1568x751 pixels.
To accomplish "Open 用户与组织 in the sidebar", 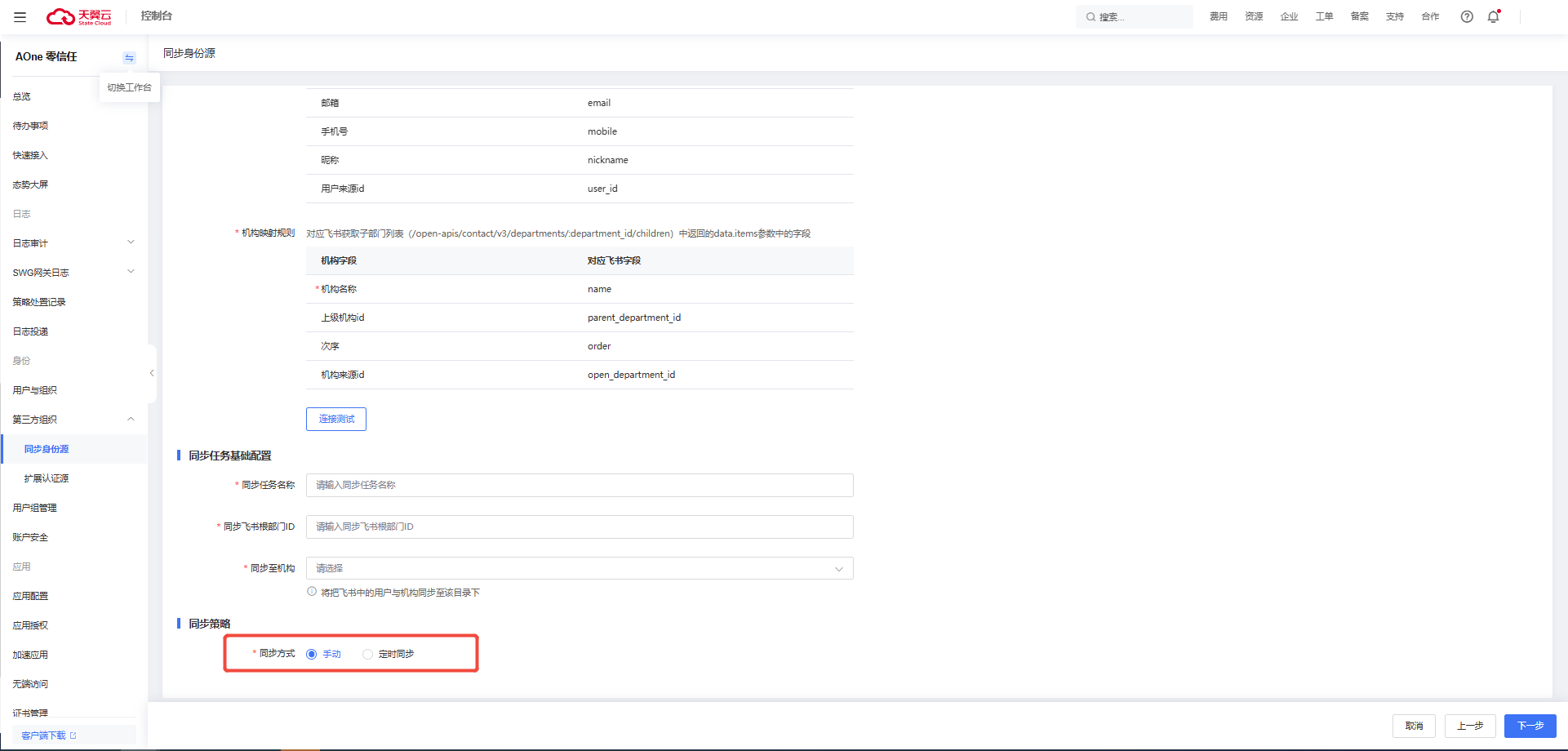I will (x=35, y=390).
